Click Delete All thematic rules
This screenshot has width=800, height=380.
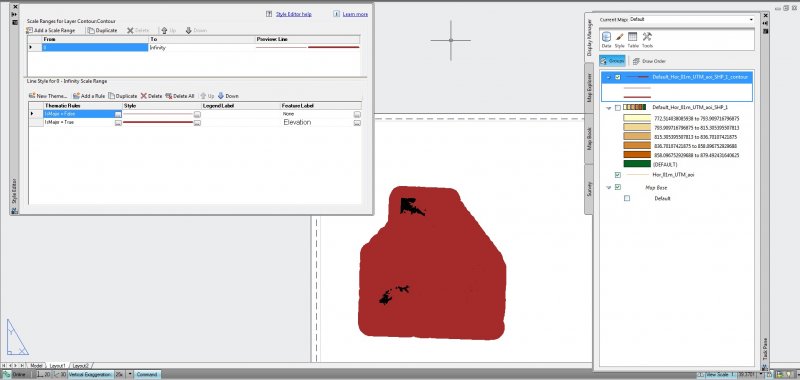point(180,96)
